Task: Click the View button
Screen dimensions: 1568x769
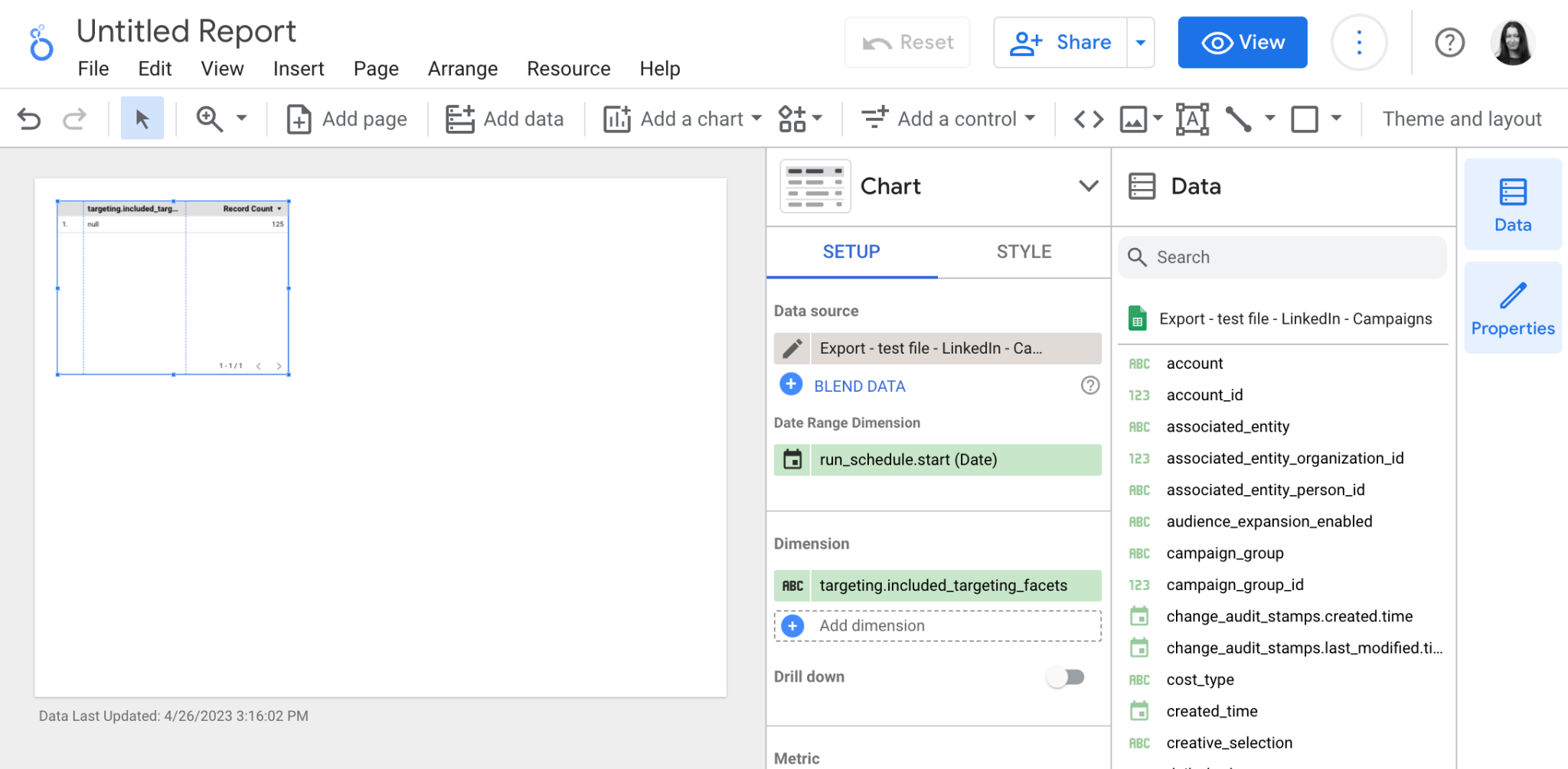Action: coord(1242,42)
